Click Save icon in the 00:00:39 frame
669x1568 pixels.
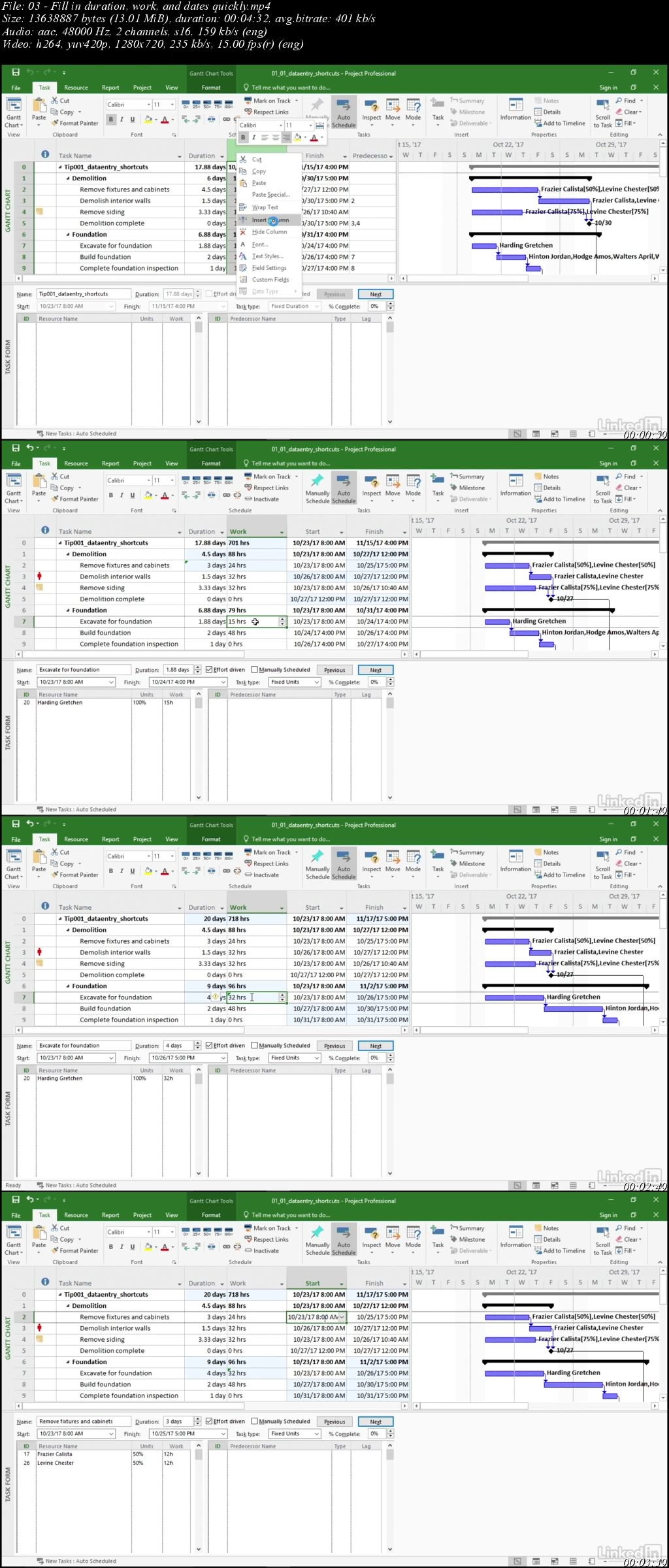pos(16,73)
